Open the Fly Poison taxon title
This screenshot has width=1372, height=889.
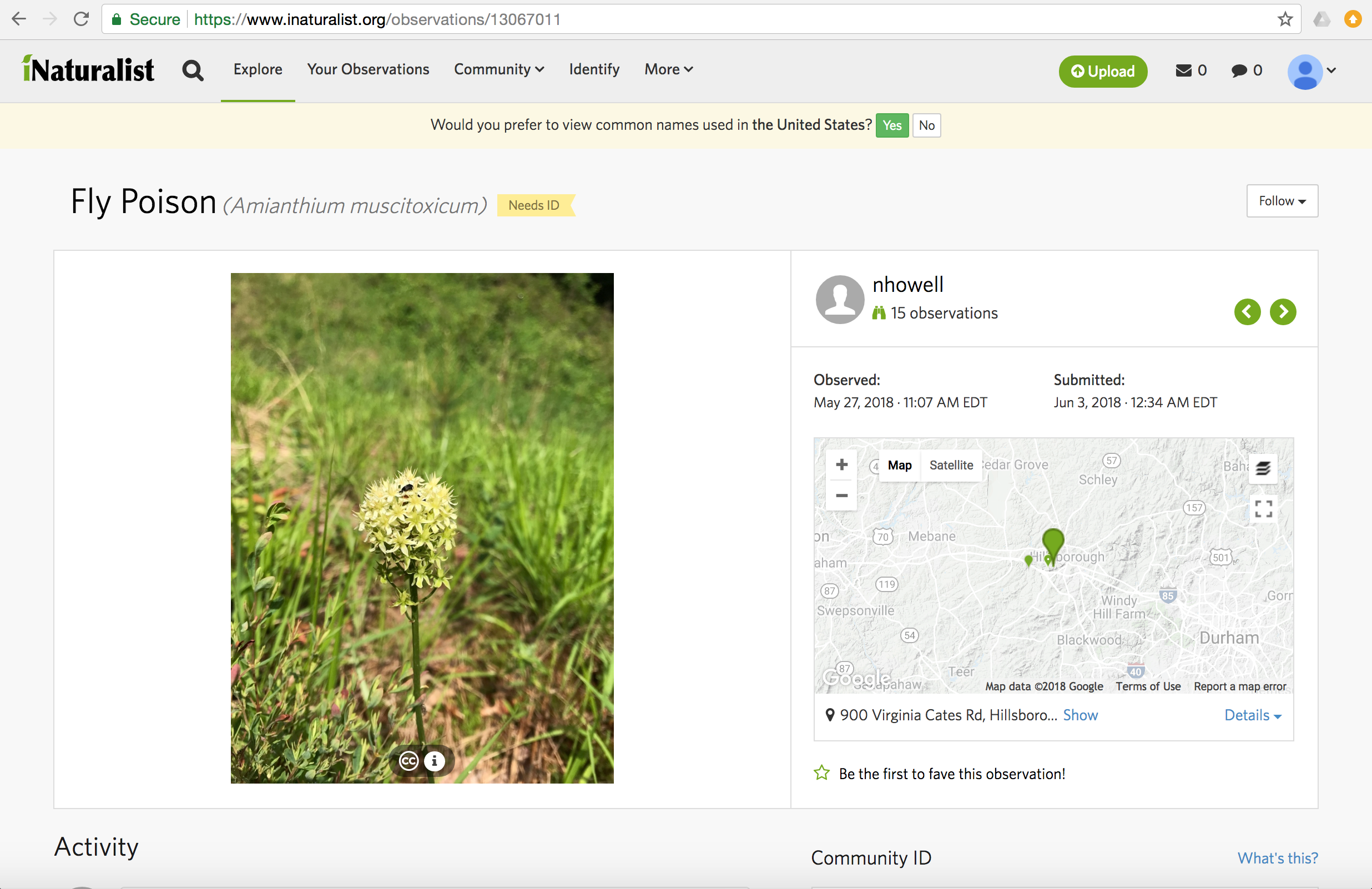pyautogui.click(x=144, y=202)
